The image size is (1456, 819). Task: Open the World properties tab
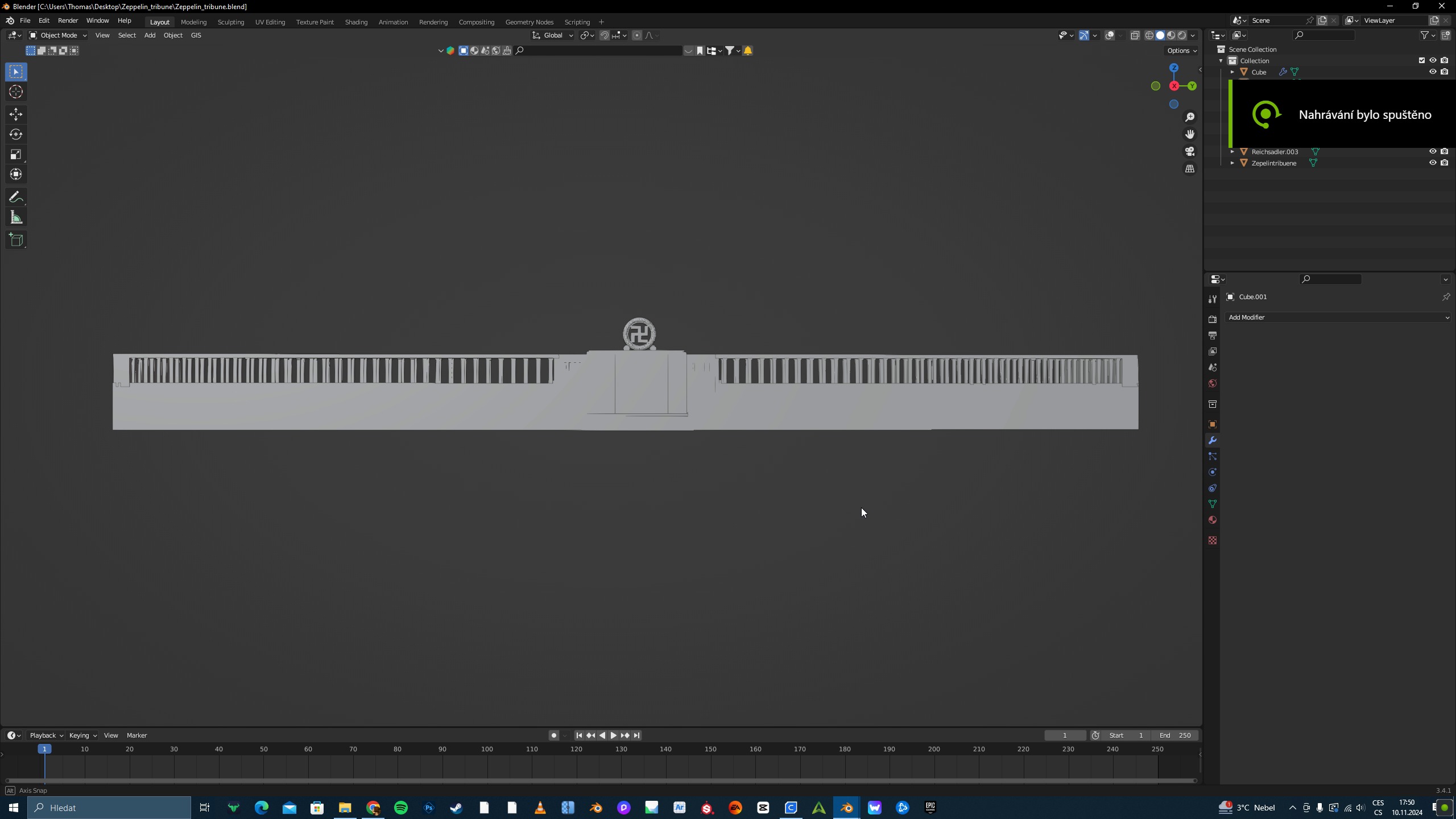click(x=1213, y=383)
